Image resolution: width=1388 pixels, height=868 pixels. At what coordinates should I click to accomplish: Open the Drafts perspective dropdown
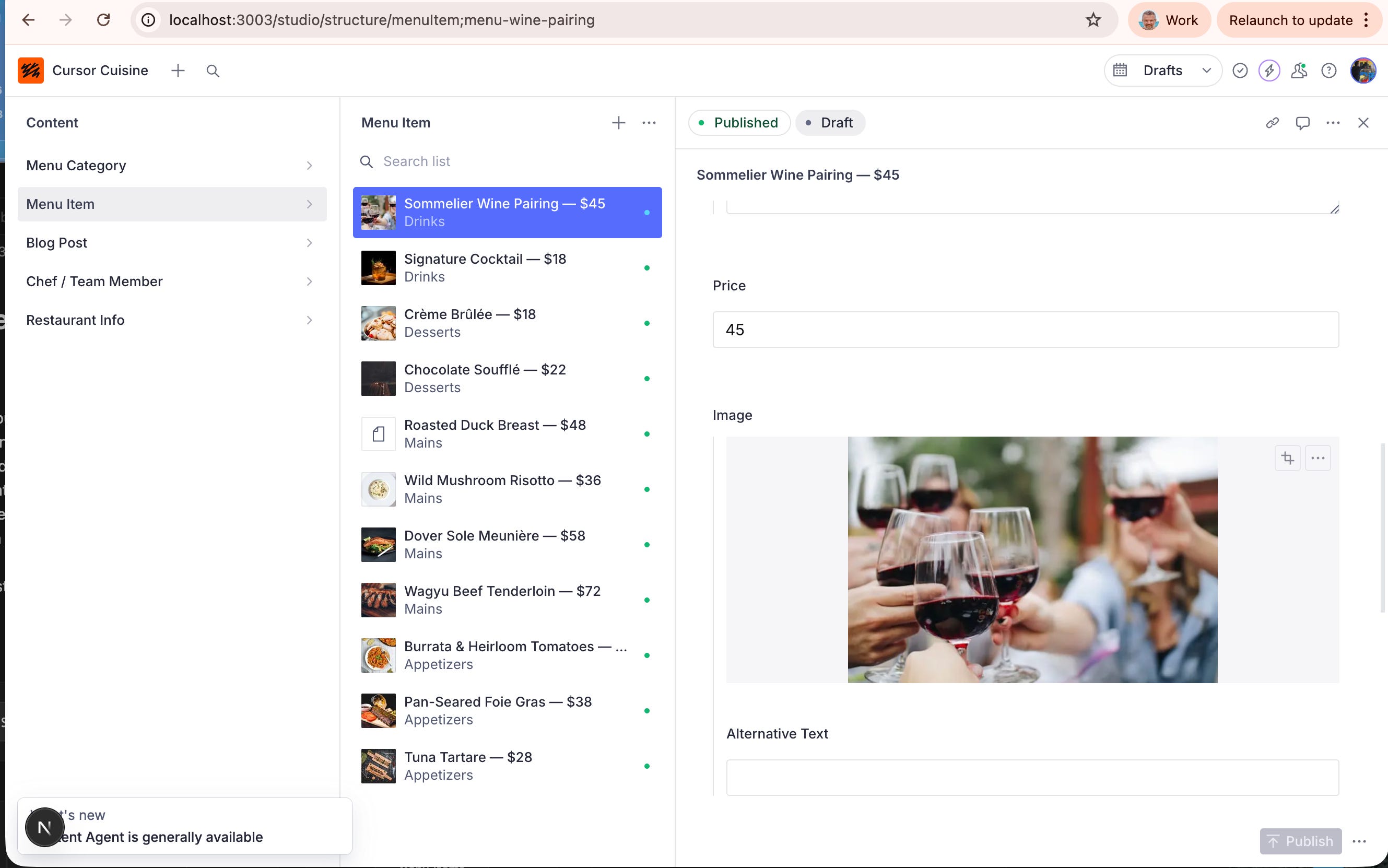1162,71
